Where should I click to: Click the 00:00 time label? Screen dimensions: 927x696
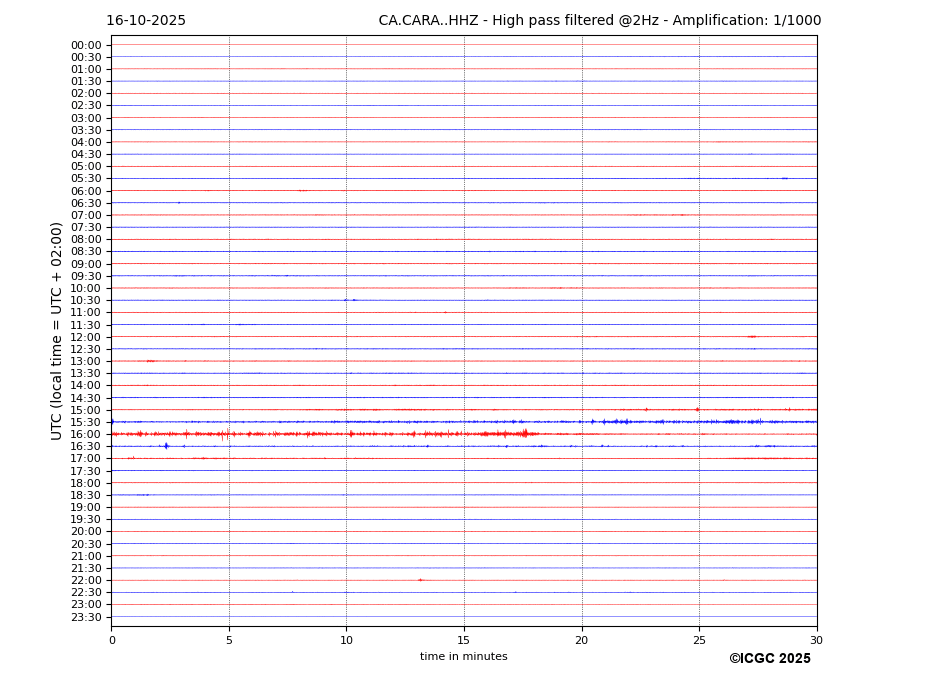click(85, 45)
